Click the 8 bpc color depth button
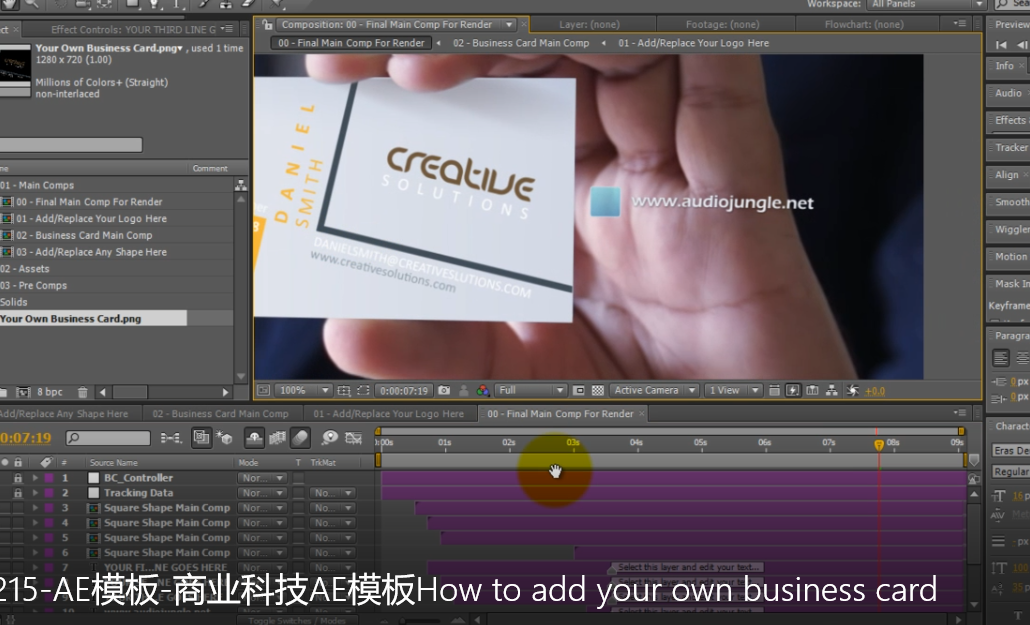1030x625 pixels. (x=50, y=392)
